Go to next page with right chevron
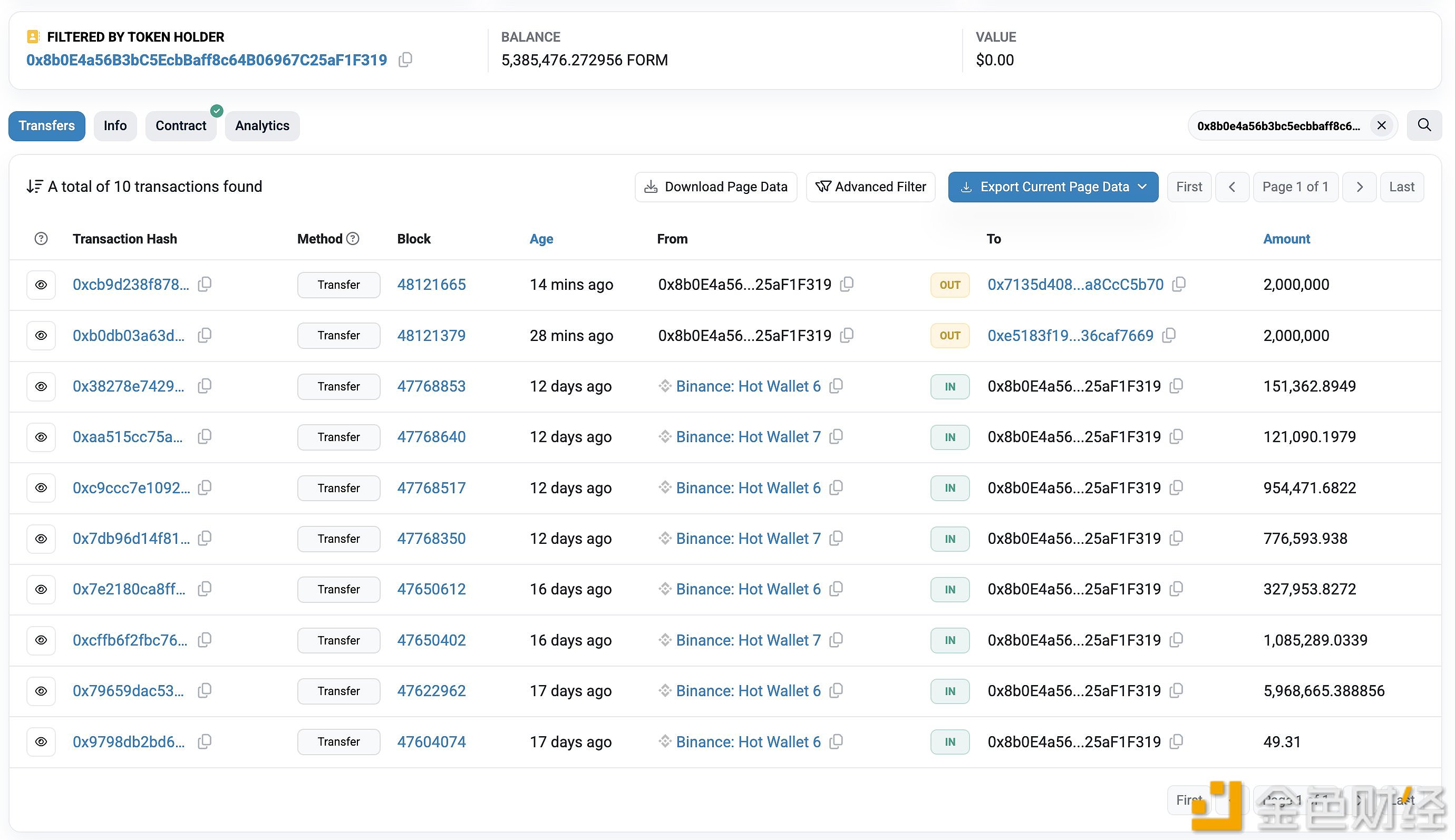 click(x=1359, y=187)
